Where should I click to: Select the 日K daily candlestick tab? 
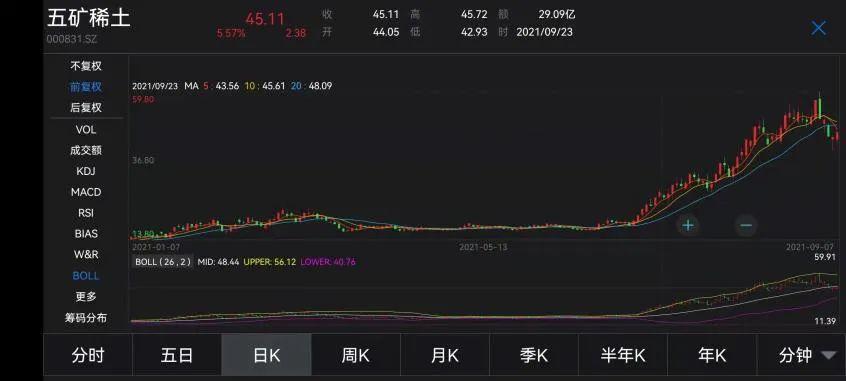click(x=267, y=355)
